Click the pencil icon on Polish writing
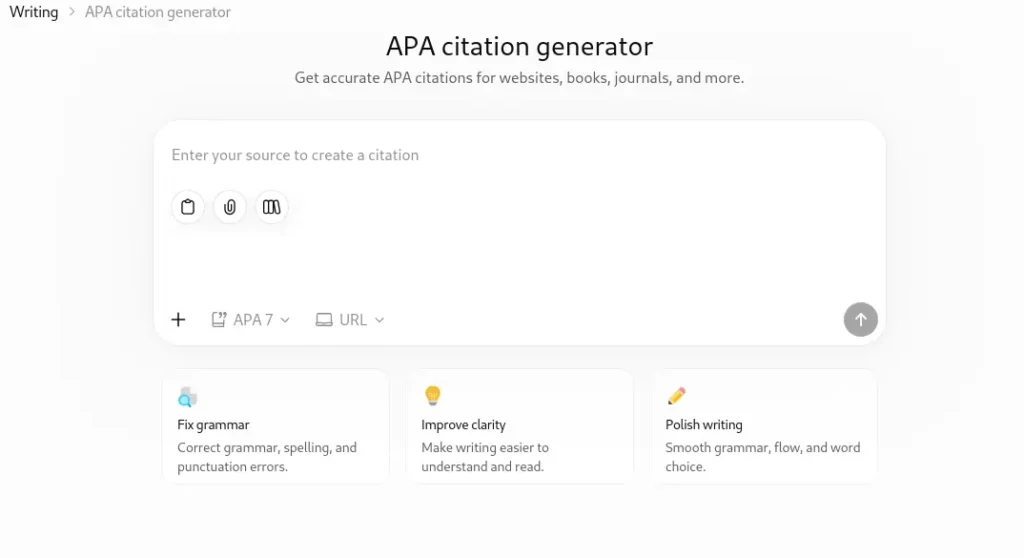The width and height of the screenshot is (1024, 558). pos(677,396)
